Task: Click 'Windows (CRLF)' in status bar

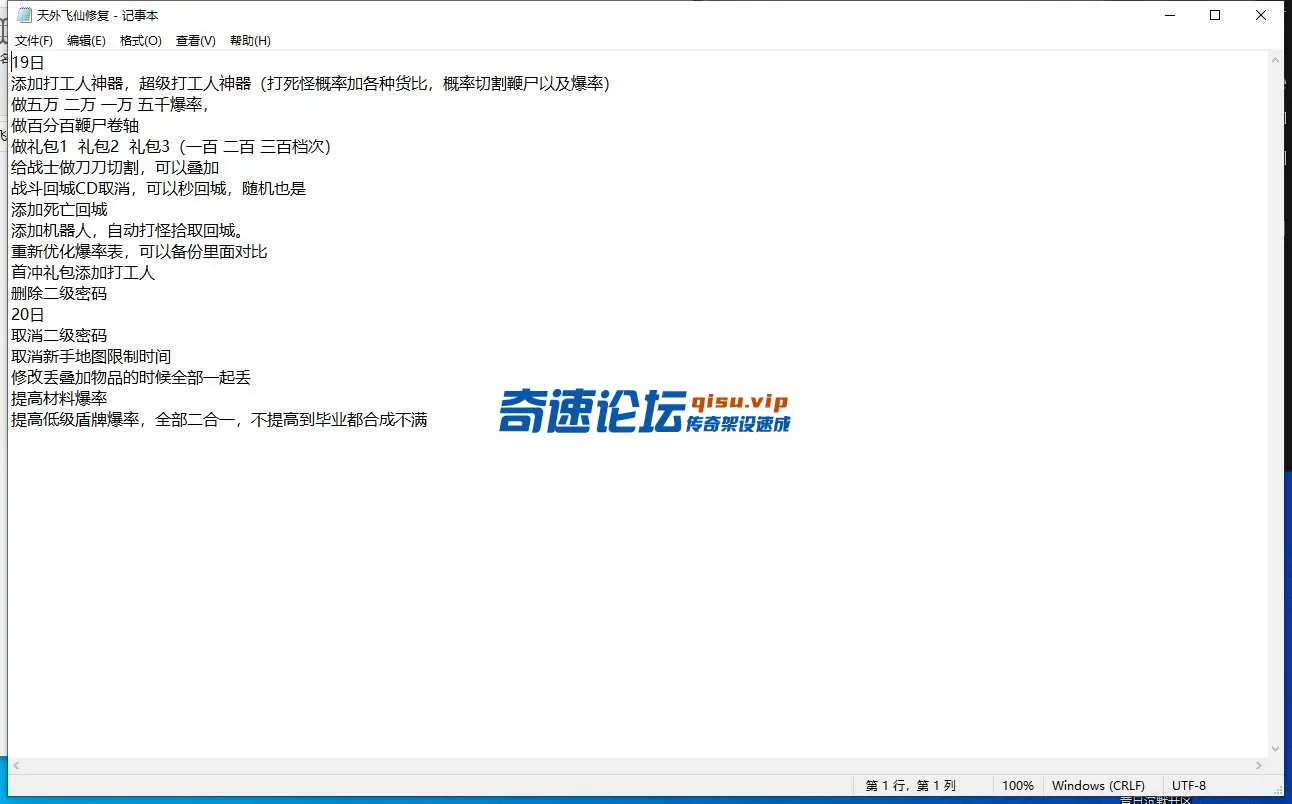Action: 1098,786
